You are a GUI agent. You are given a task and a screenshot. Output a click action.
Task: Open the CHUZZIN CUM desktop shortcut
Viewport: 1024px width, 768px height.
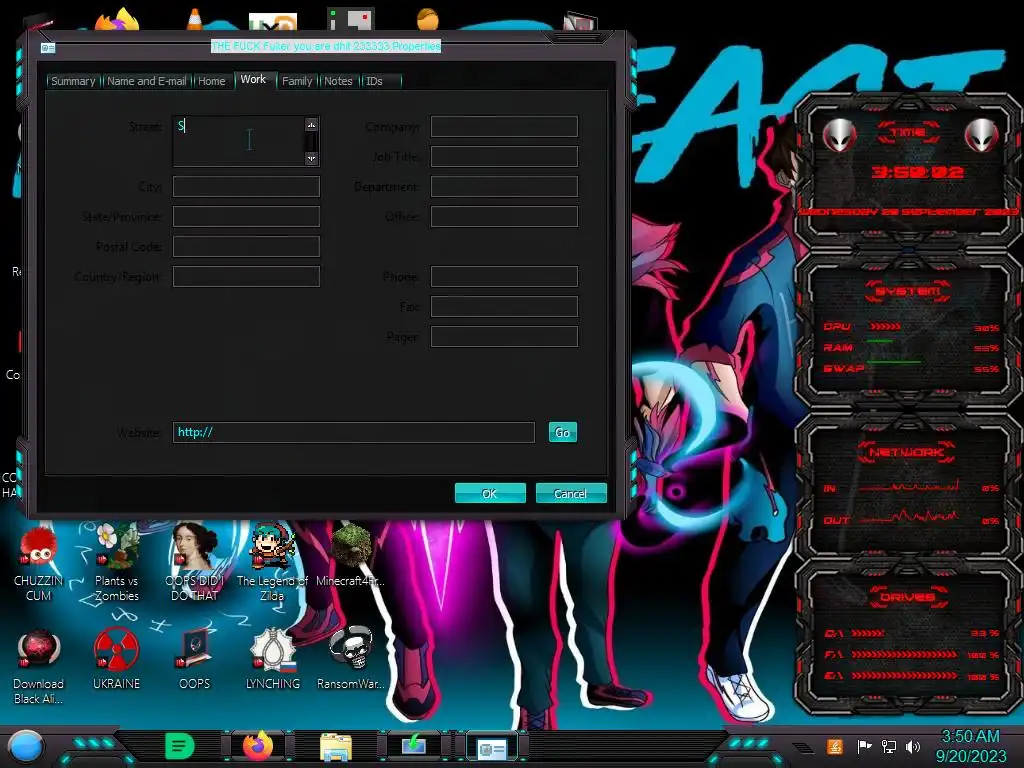tap(39, 564)
